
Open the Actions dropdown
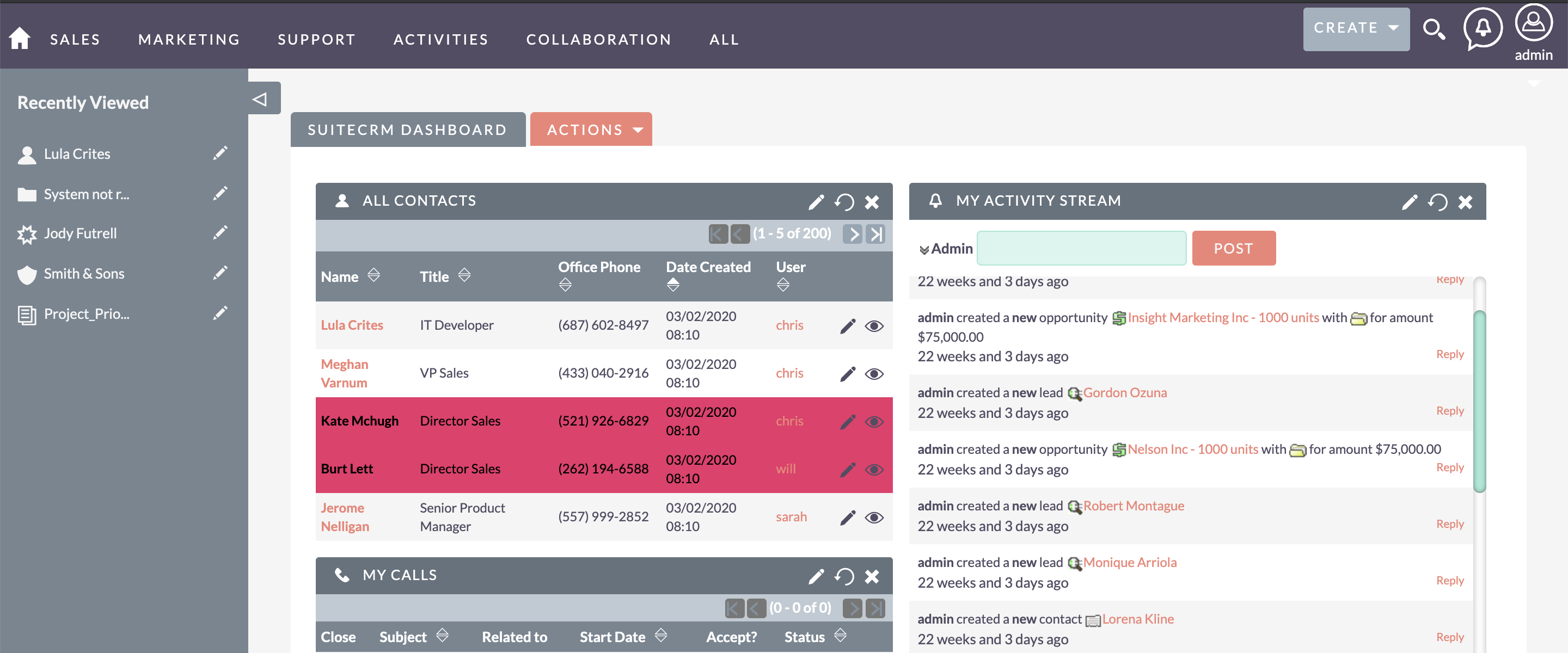[590, 129]
